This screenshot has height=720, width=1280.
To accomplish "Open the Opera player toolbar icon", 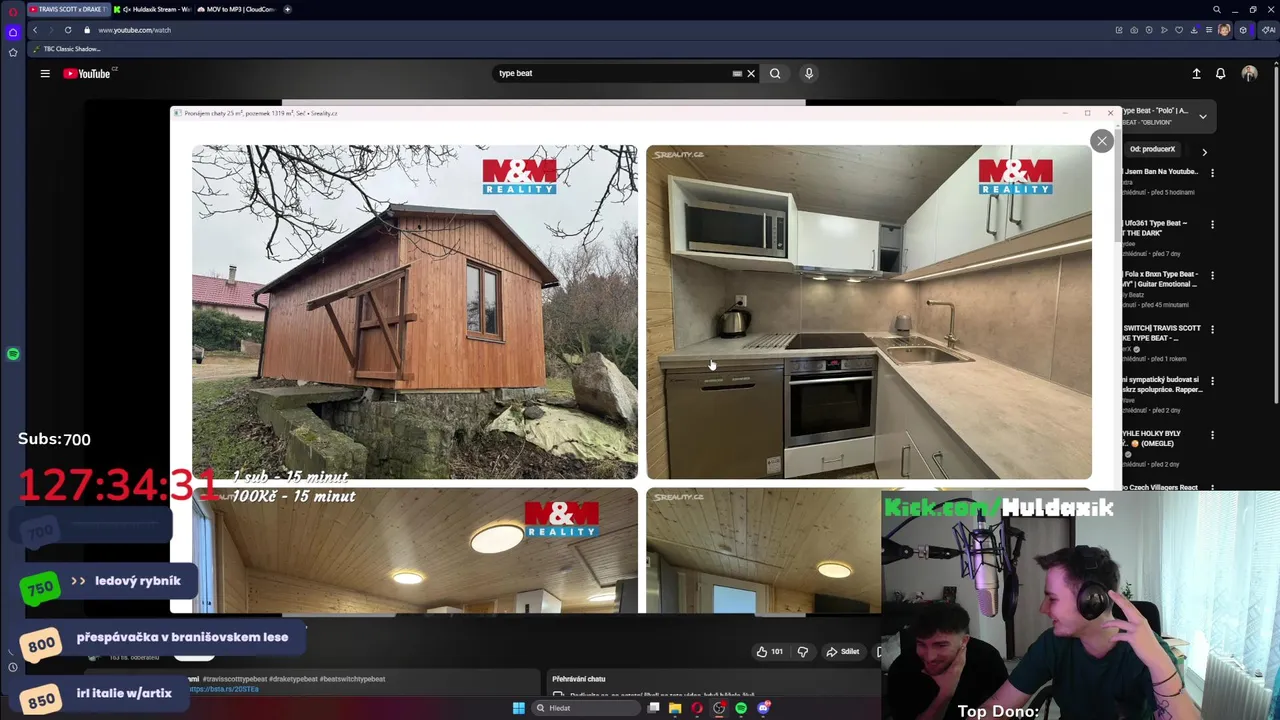I will click(x=1164, y=30).
